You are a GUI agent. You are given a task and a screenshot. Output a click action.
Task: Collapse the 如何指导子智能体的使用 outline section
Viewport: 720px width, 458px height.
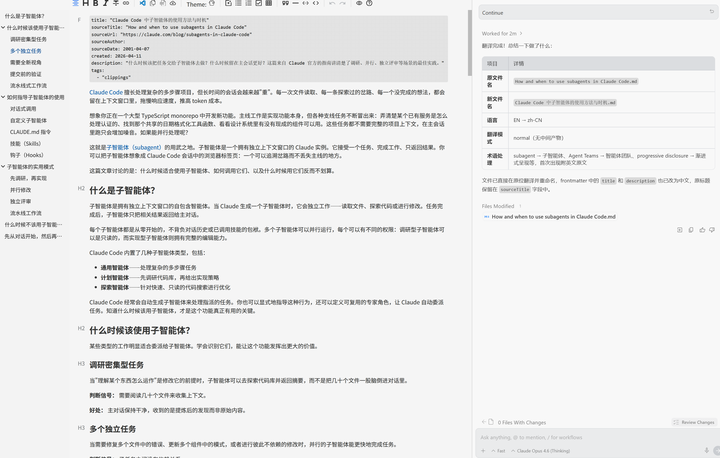3,97
